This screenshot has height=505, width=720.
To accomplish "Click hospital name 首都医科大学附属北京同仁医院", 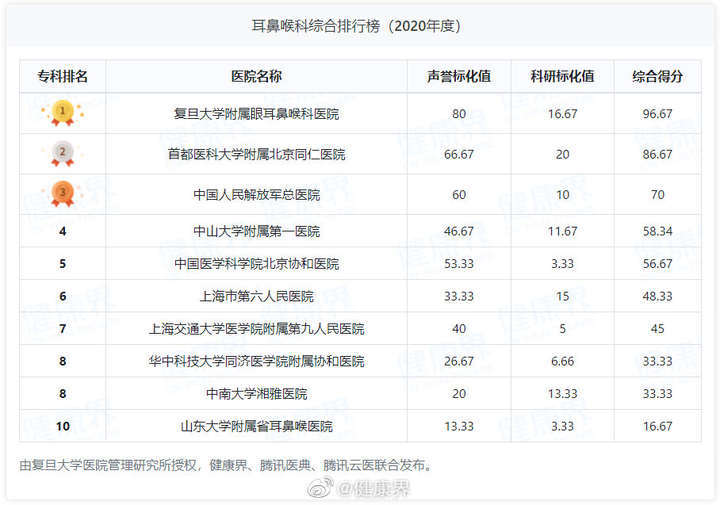I will (x=256, y=154).
